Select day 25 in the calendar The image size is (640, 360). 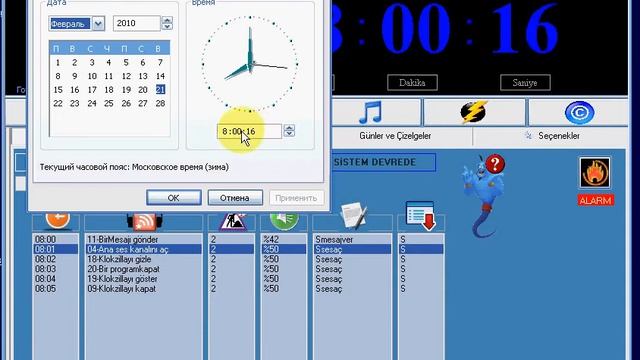[108, 103]
